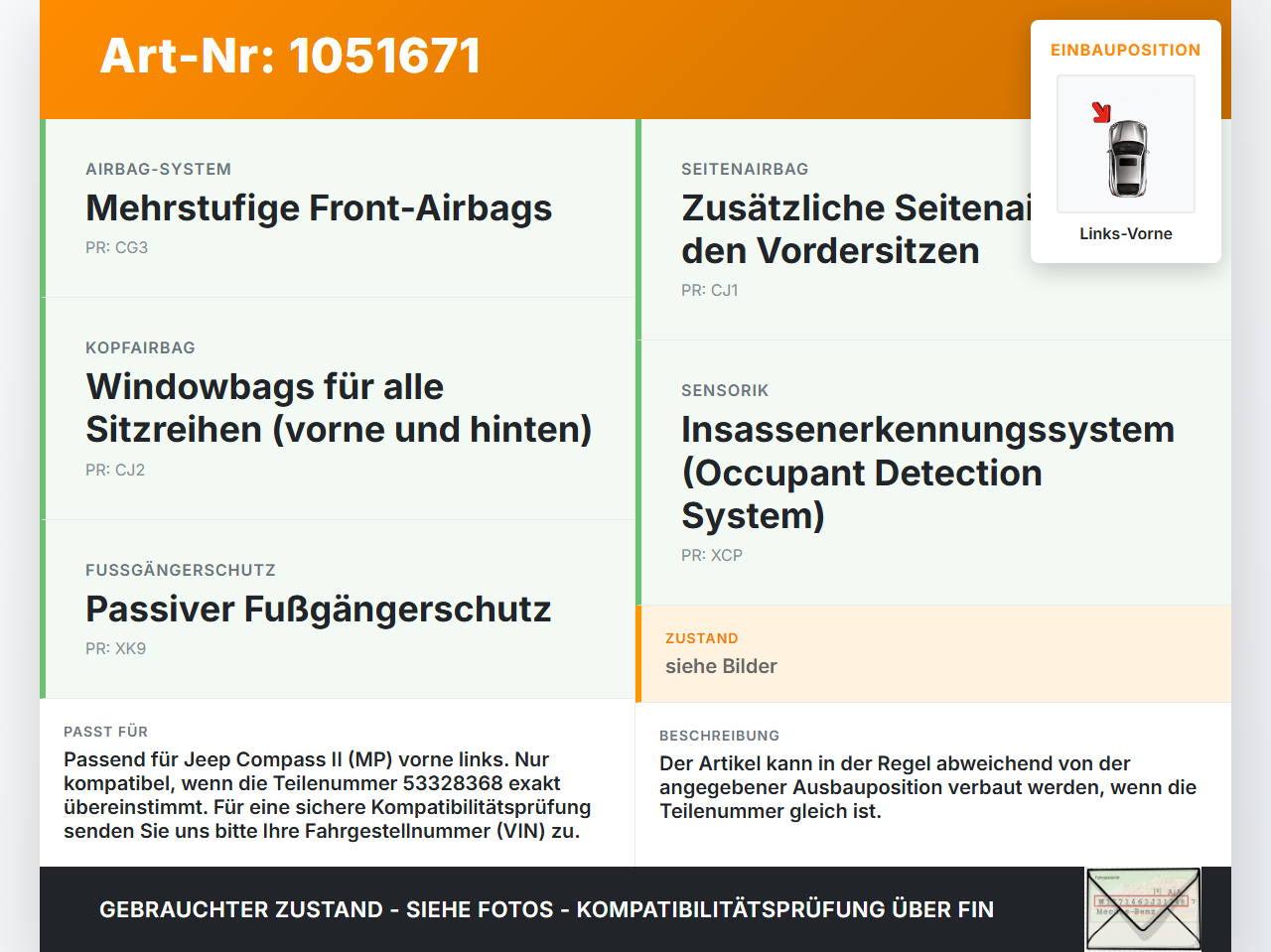Image resolution: width=1271 pixels, height=952 pixels.
Task: Select the Jeep Compass II compatibility text
Action: pyautogui.click(x=328, y=795)
